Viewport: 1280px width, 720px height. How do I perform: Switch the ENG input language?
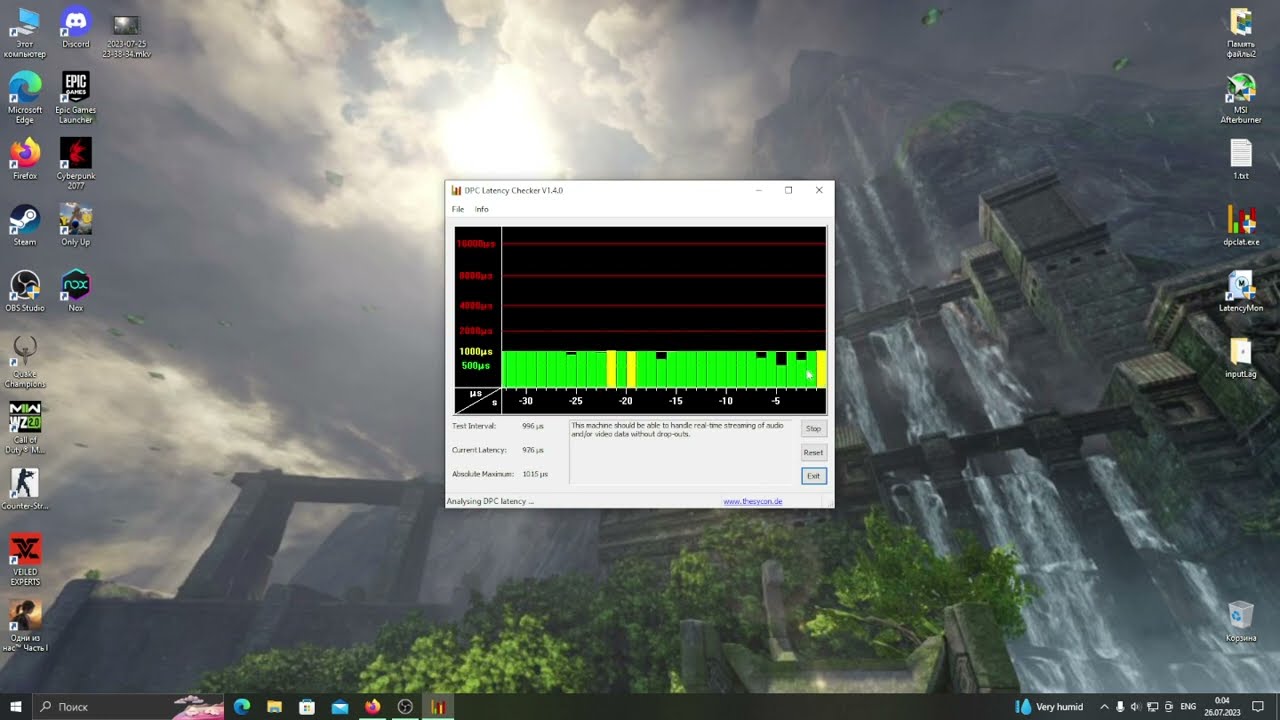tap(1188, 707)
